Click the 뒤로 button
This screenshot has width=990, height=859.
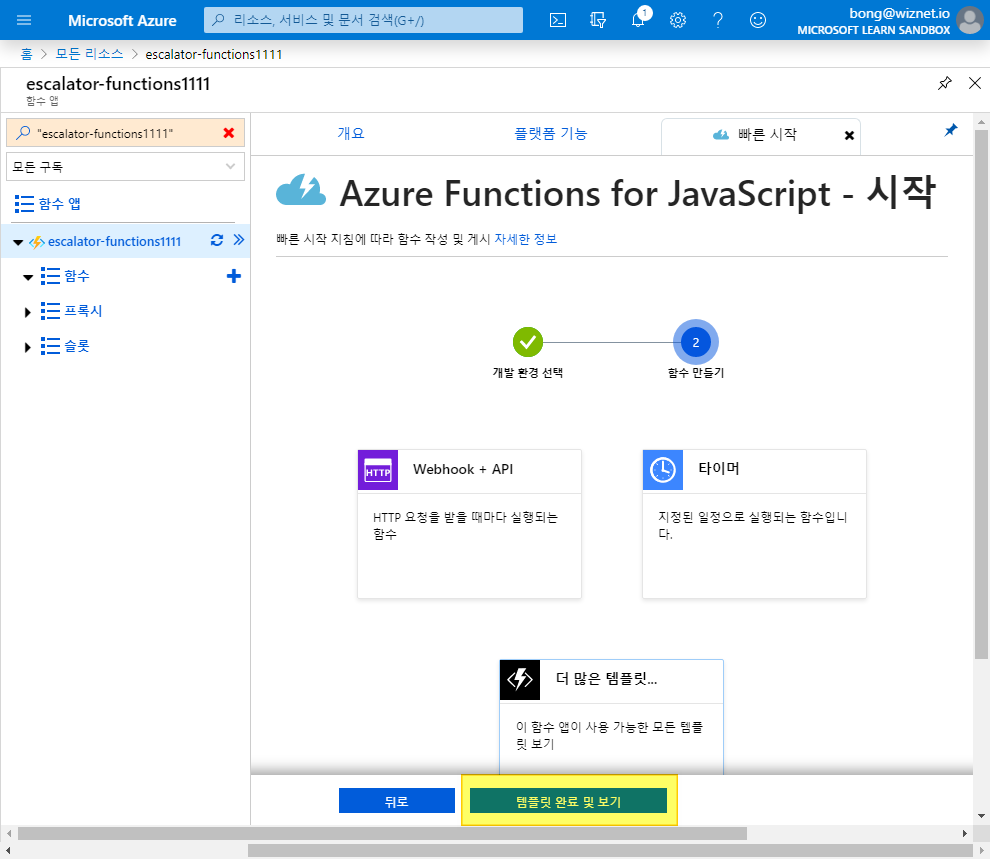click(x=397, y=801)
